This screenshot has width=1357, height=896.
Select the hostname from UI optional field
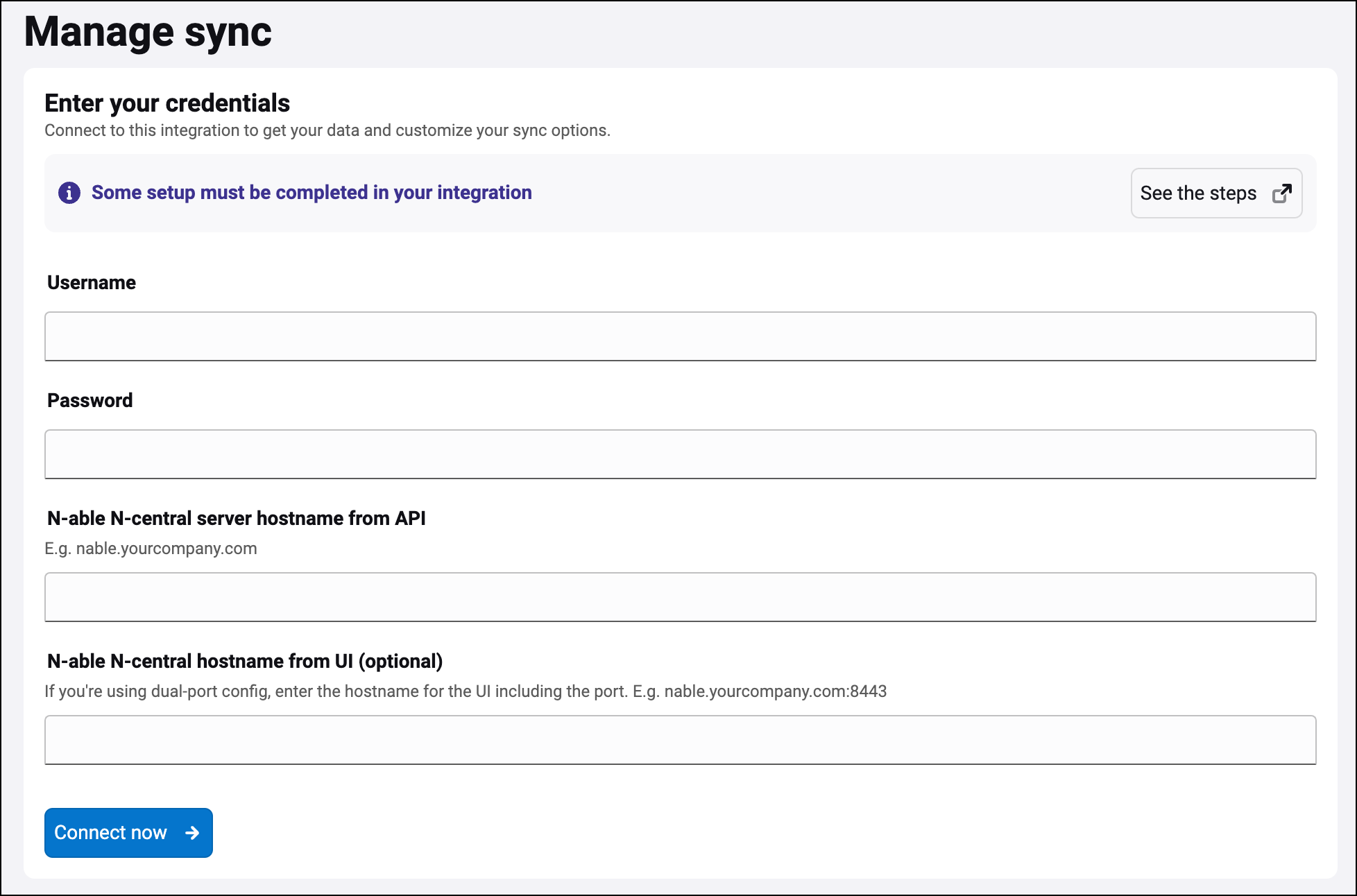(x=680, y=740)
